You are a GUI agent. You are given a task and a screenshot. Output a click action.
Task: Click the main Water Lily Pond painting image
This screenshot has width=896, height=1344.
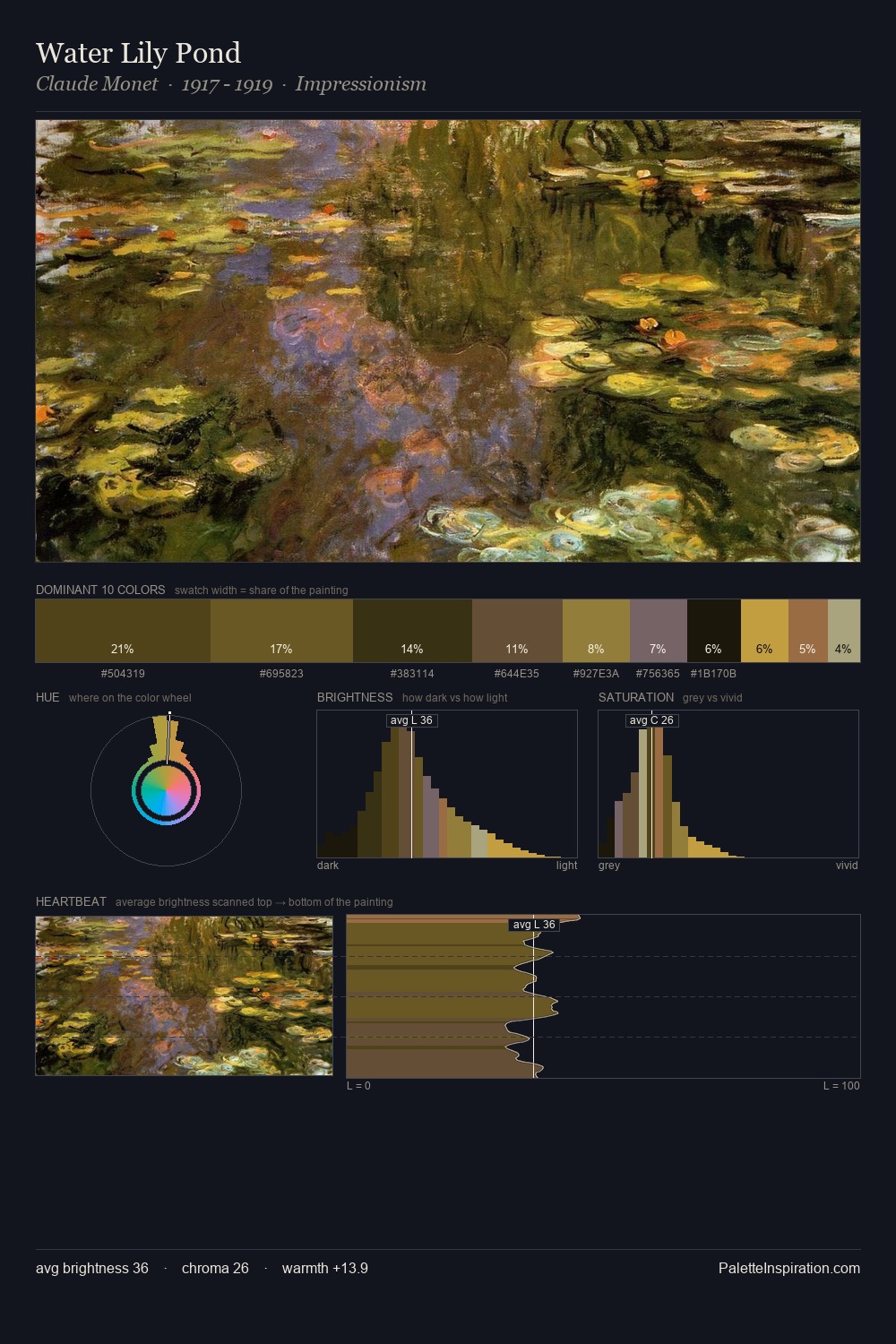tap(448, 341)
